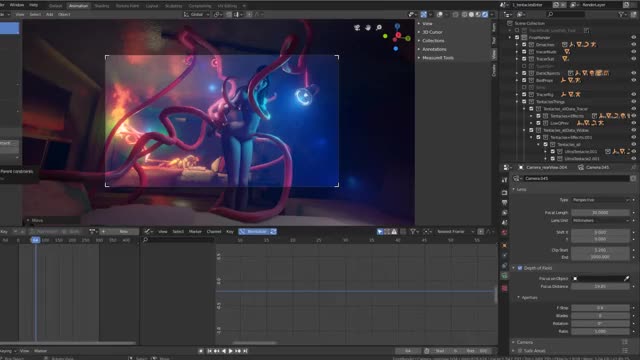Toggle the Depth of Field checkbox
The height and width of the screenshot is (360, 640).
click(x=520, y=268)
